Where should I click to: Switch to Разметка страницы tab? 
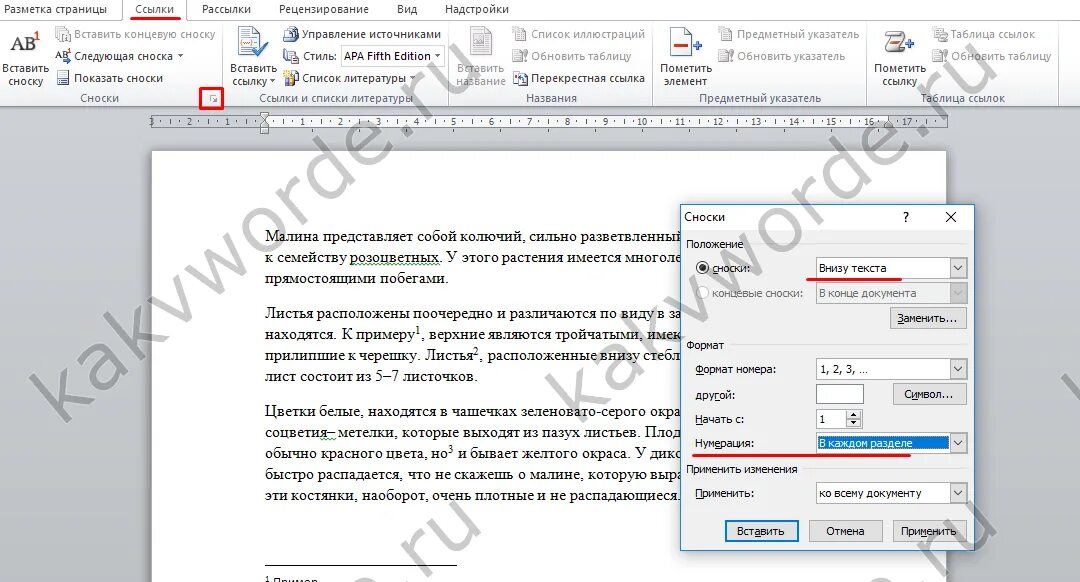tap(56, 9)
